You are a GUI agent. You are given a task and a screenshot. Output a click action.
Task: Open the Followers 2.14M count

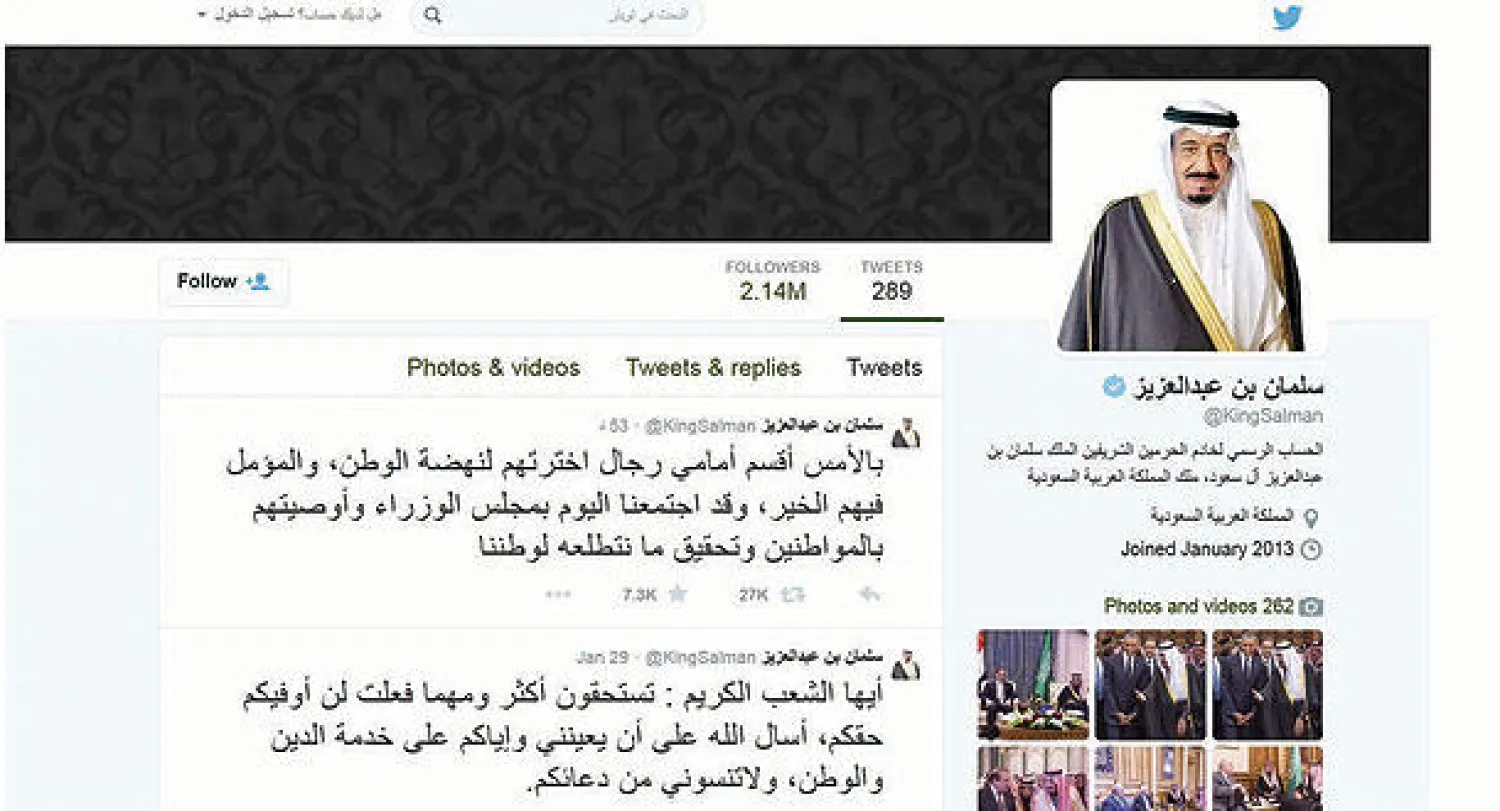pyautogui.click(x=772, y=282)
